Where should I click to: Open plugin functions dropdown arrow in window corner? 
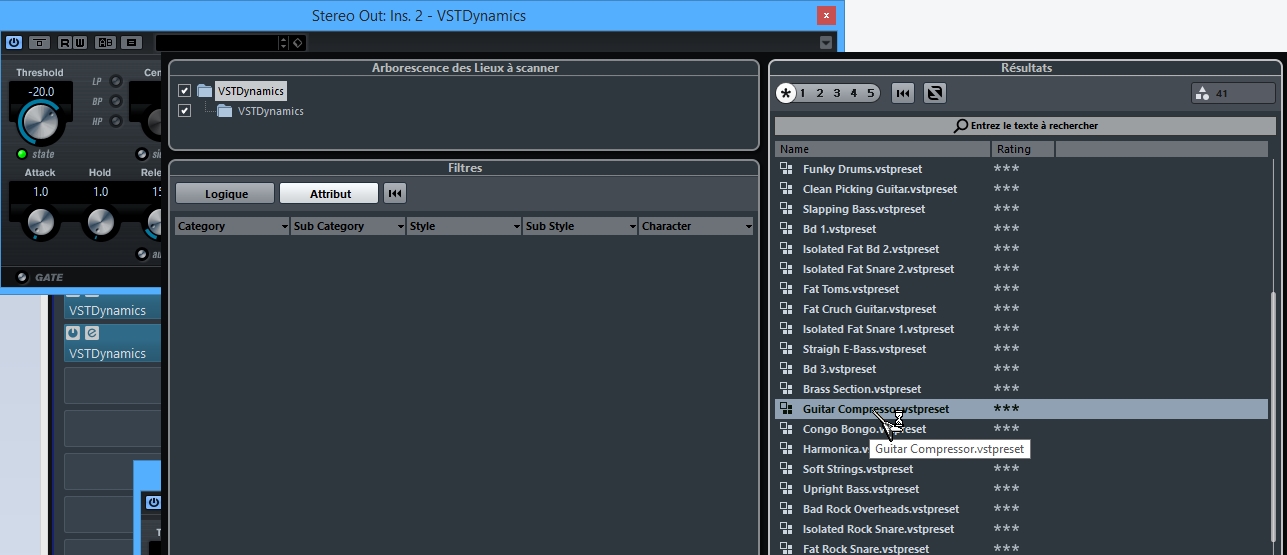tap(825, 42)
